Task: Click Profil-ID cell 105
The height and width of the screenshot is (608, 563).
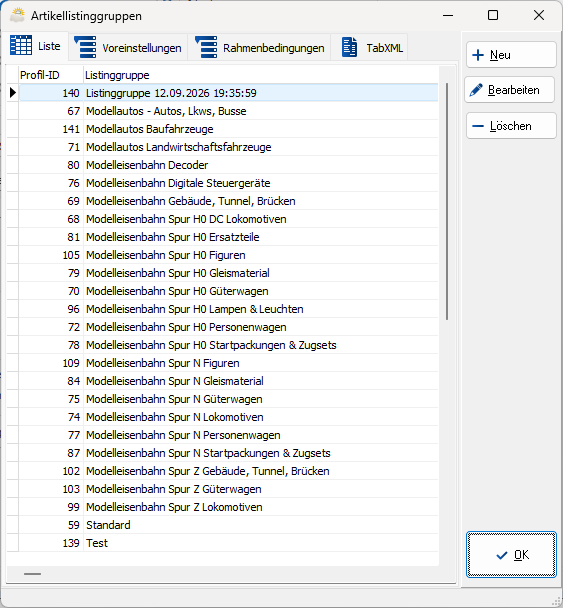Action: tap(51, 255)
